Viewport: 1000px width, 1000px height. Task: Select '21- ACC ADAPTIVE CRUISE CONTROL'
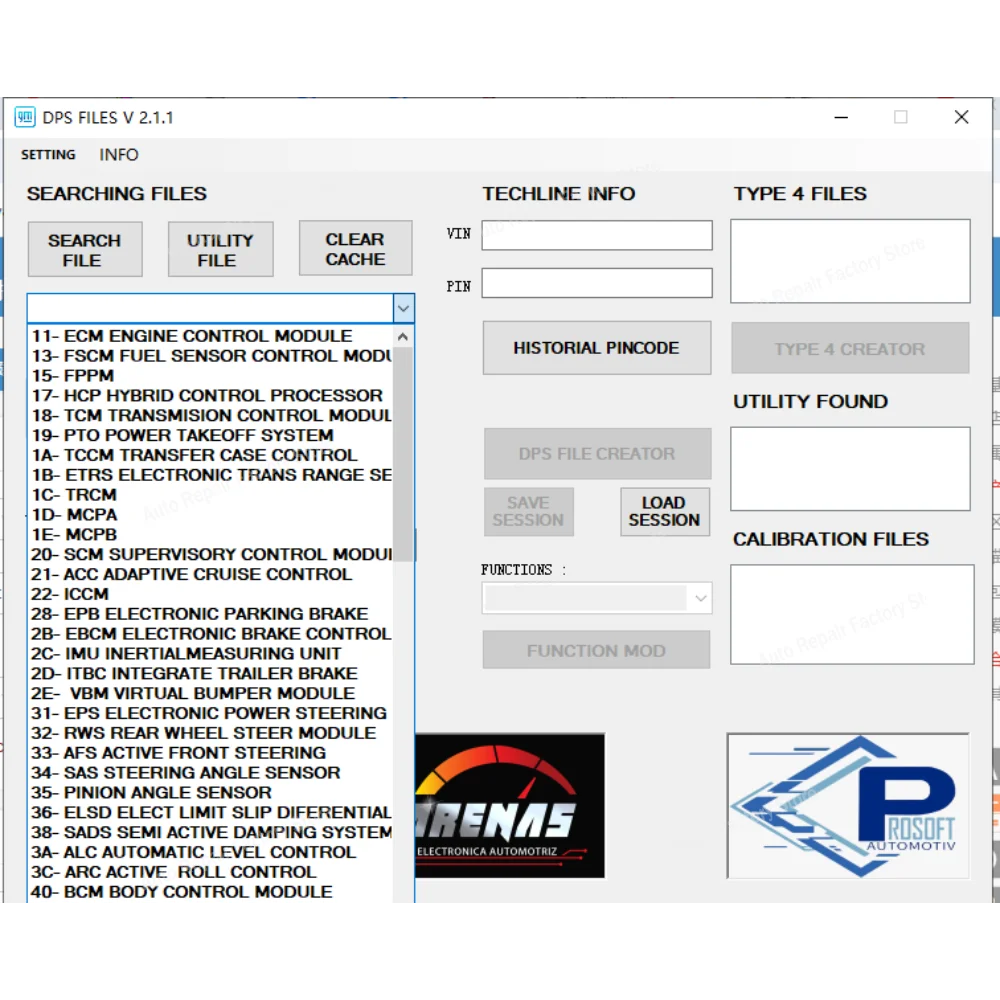pos(210,574)
